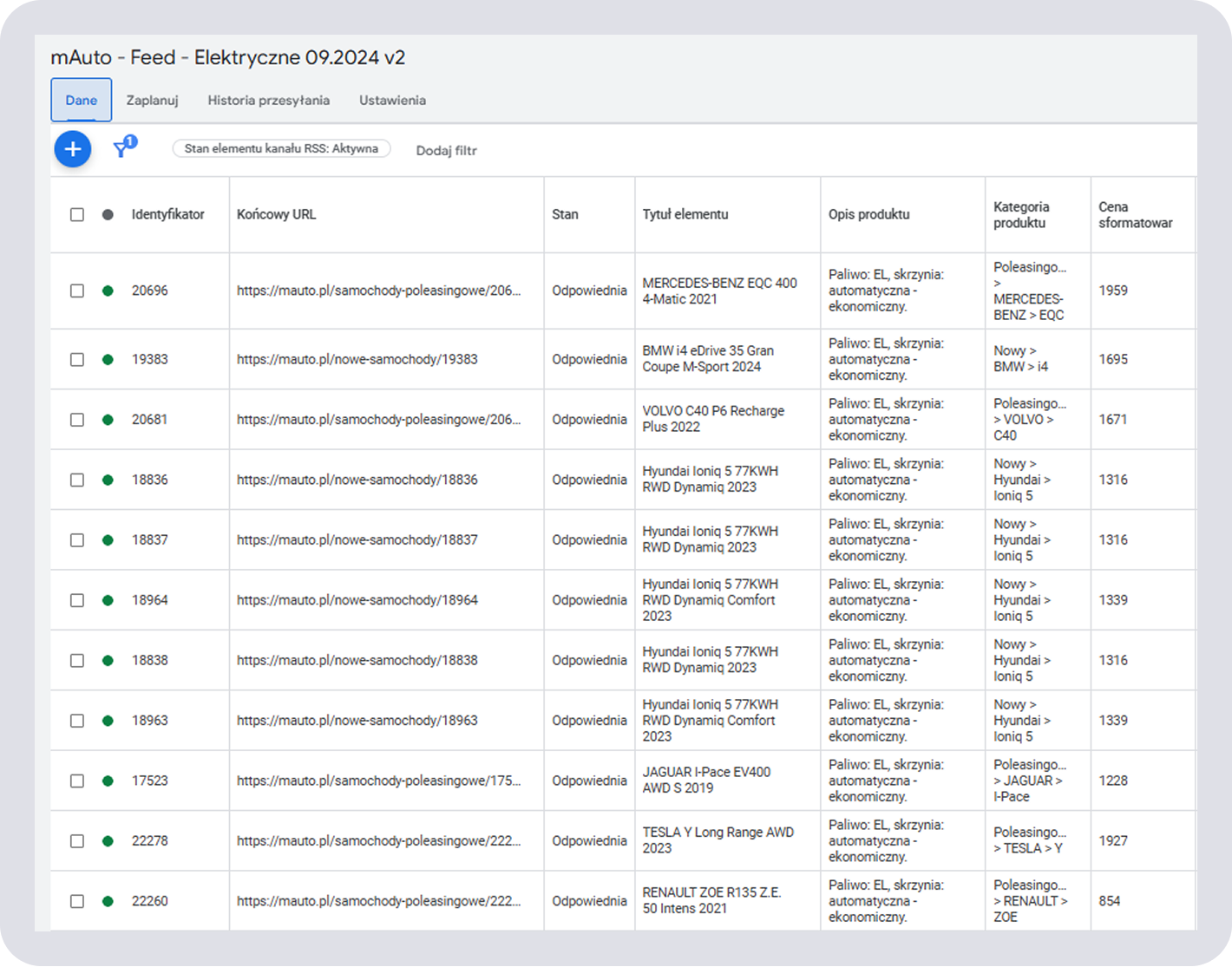Click green status dot for item 17523

(108, 781)
